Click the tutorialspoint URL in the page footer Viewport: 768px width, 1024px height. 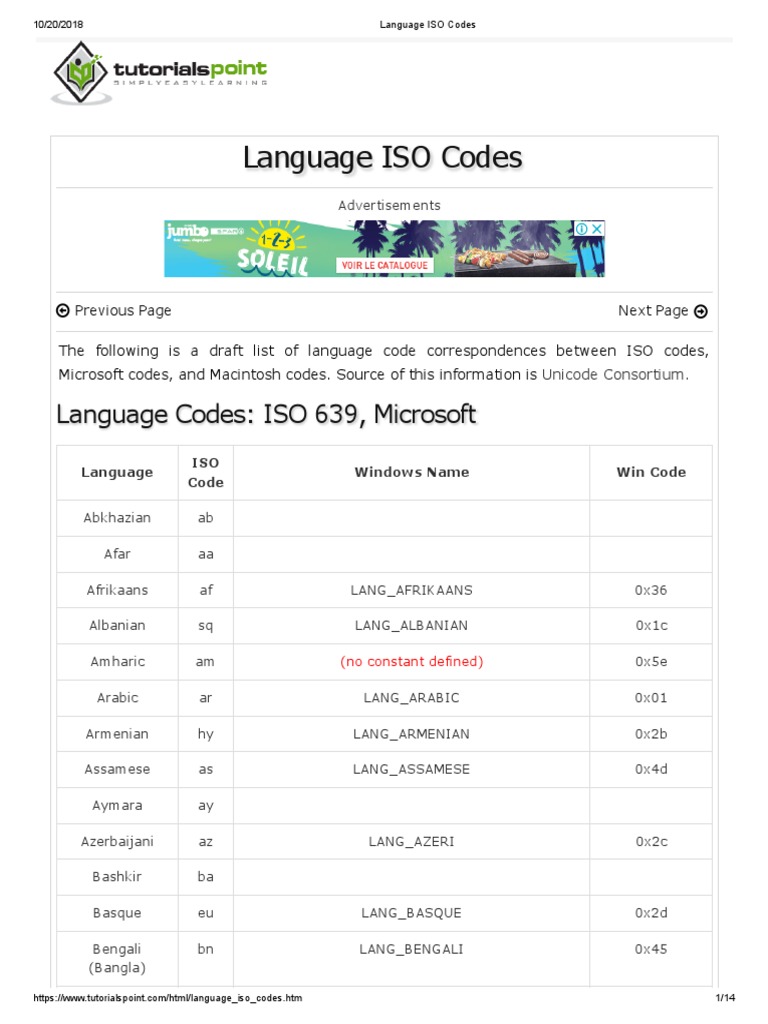(x=168, y=998)
